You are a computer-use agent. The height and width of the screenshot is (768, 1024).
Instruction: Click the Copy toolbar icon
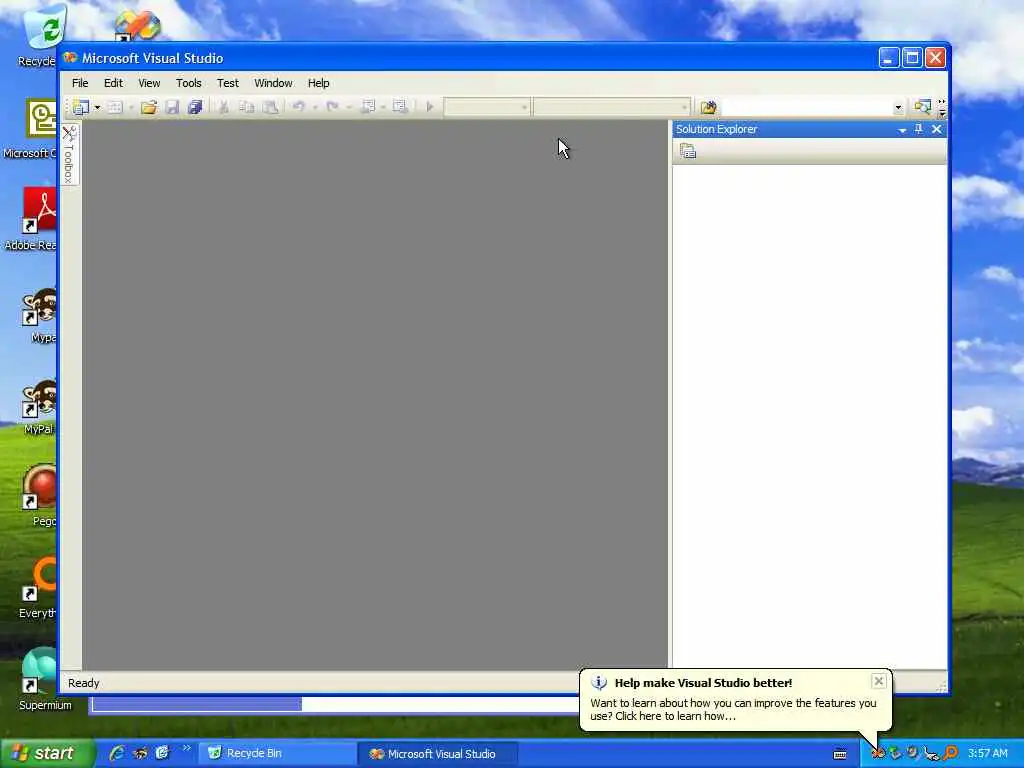point(246,107)
